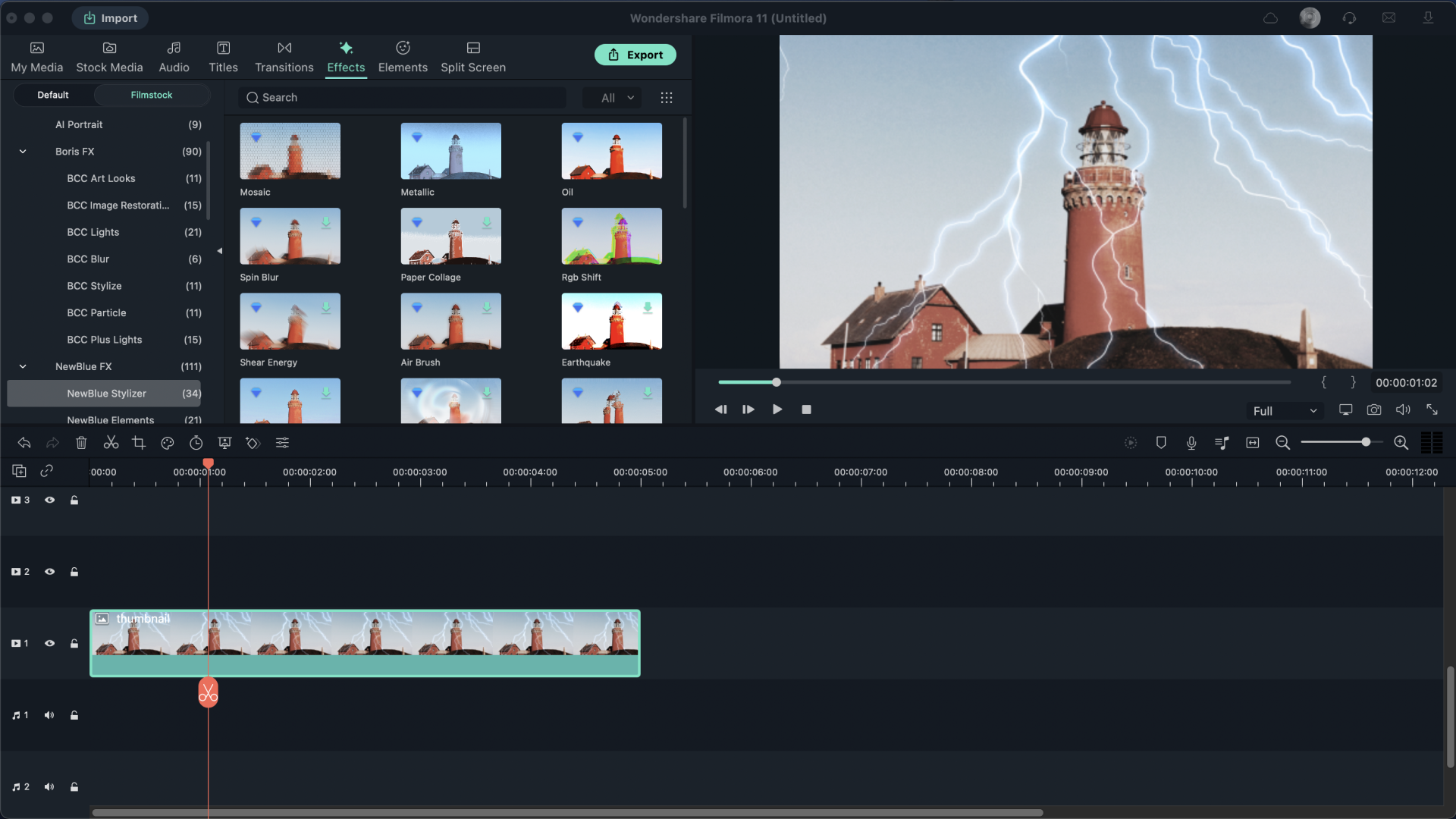1456x819 pixels.
Task: Zoom in the timeline with plus magnifier
Action: 1401,443
